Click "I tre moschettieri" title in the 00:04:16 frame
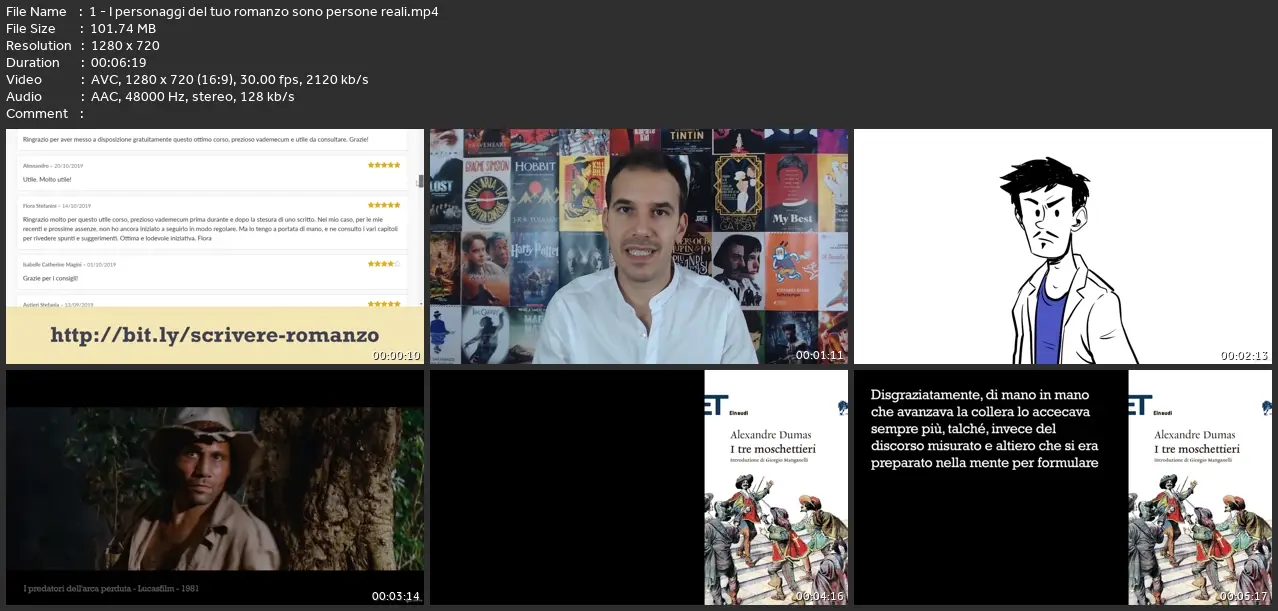The width and height of the screenshot is (1278, 611). click(773, 449)
